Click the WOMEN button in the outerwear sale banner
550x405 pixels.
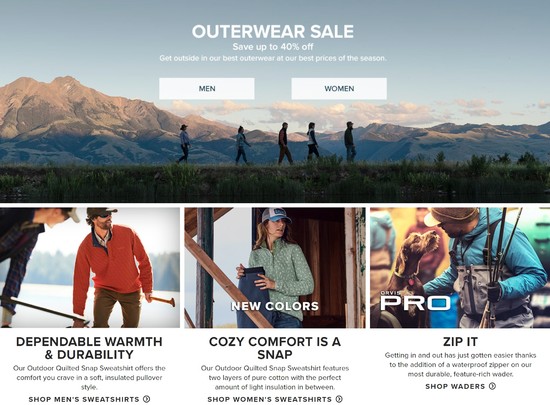[x=339, y=88]
